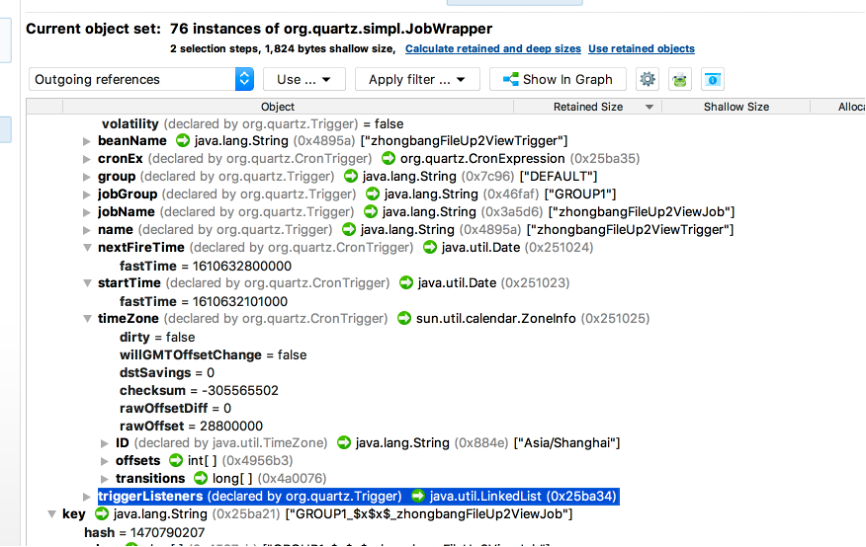Click reference arrow icon in timeZone row
This screenshot has width=866, height=547.
pyautogui.click(x=404, y=318)
